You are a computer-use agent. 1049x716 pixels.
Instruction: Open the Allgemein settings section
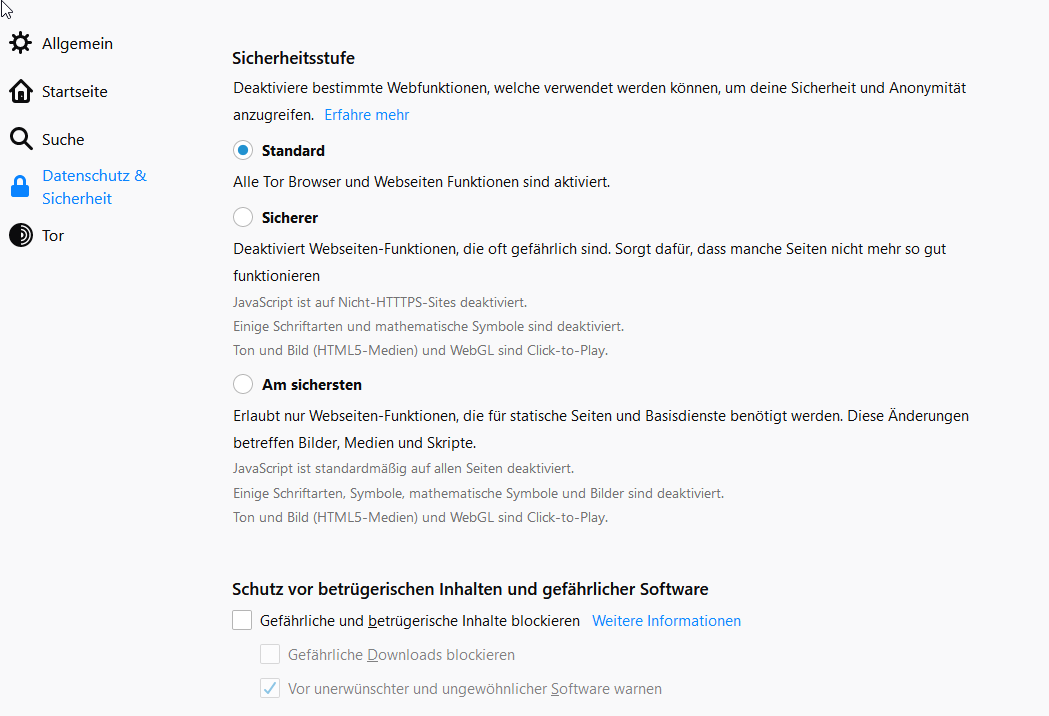77,44
